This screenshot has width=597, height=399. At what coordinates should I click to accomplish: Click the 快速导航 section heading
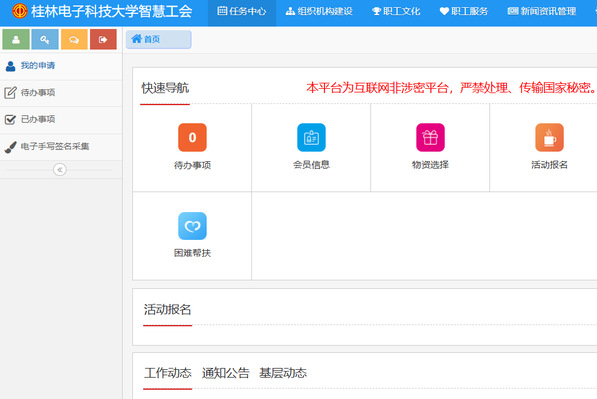[x=165, y=88]
